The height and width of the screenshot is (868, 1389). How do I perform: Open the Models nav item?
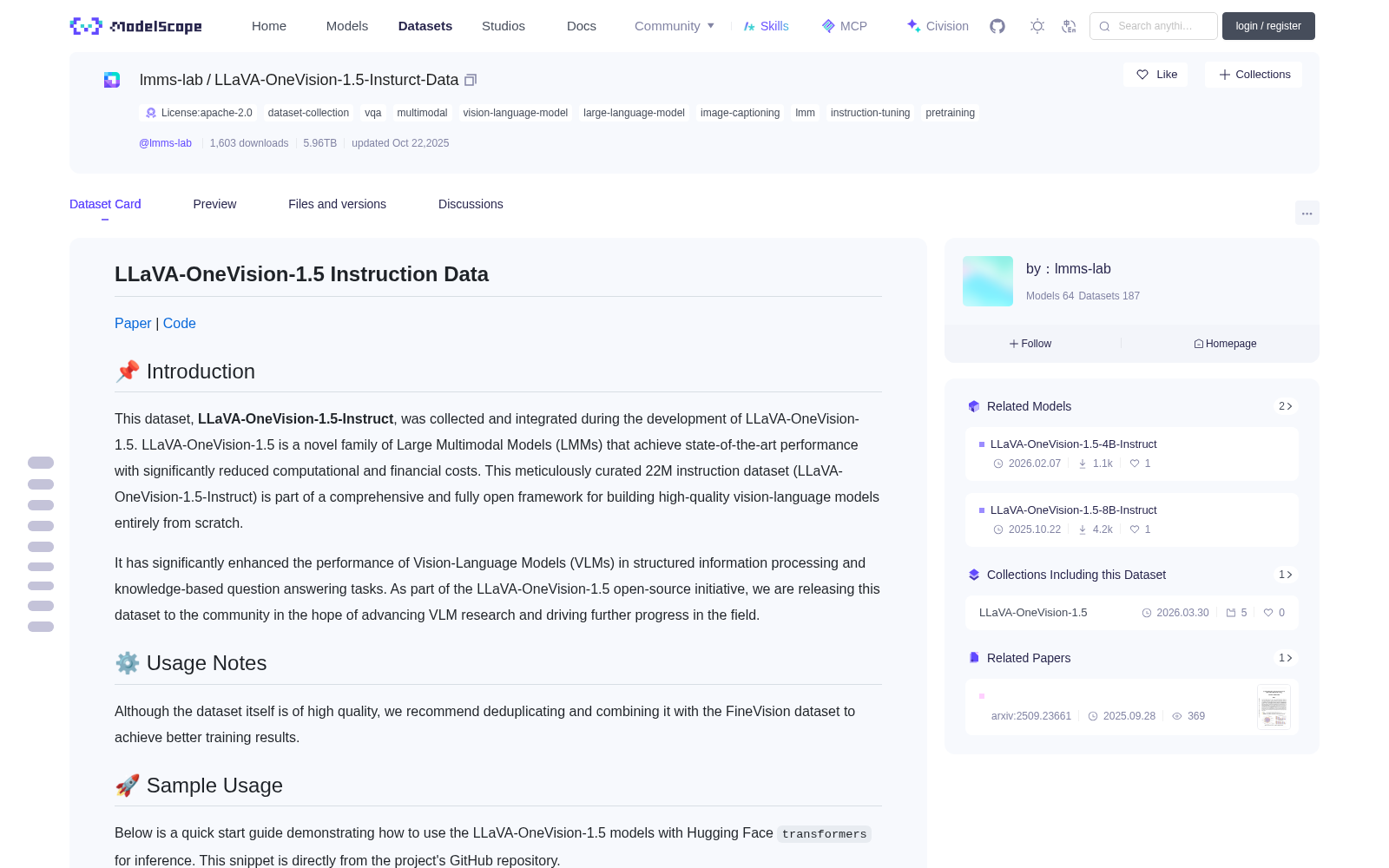point(347,26)
